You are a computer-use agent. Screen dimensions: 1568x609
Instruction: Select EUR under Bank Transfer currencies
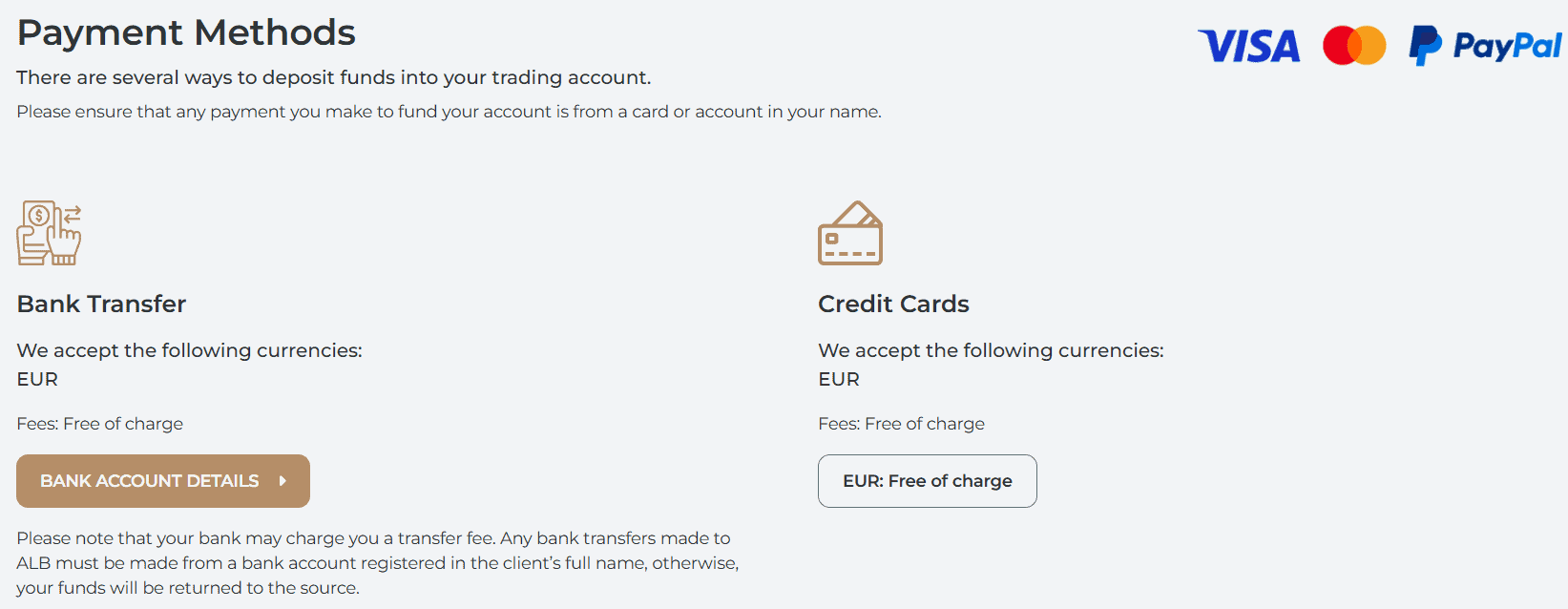click(x=36, y=379)
